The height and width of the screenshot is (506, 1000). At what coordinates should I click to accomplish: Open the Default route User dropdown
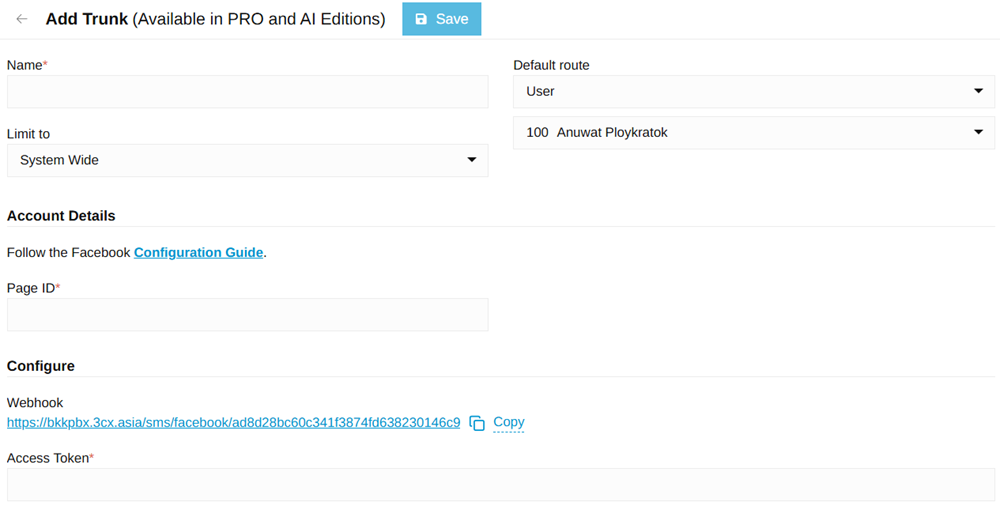click(x=754, y=91)
